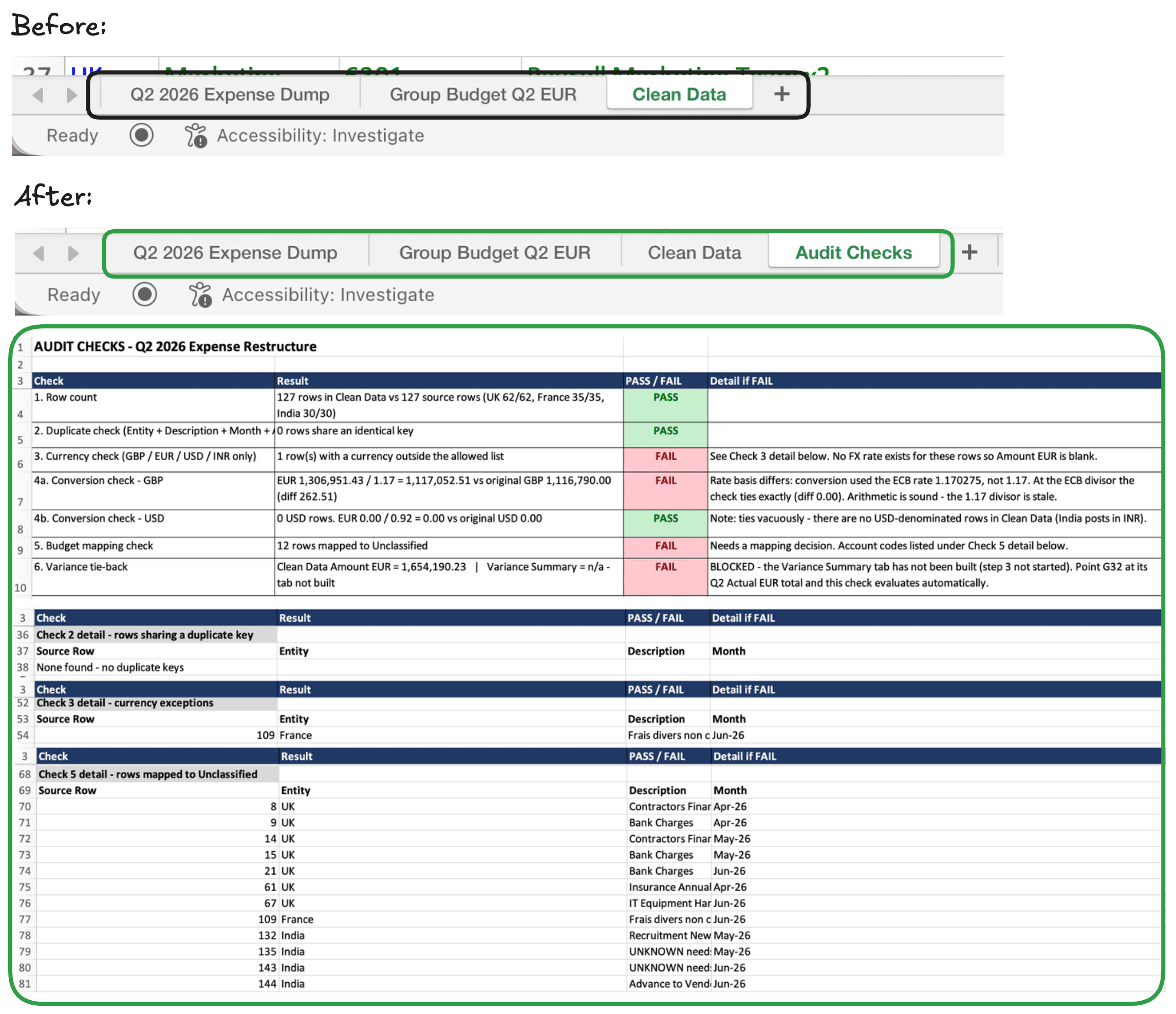Select 'Needs a mapping decision' detail cell

tap(934, 547)
